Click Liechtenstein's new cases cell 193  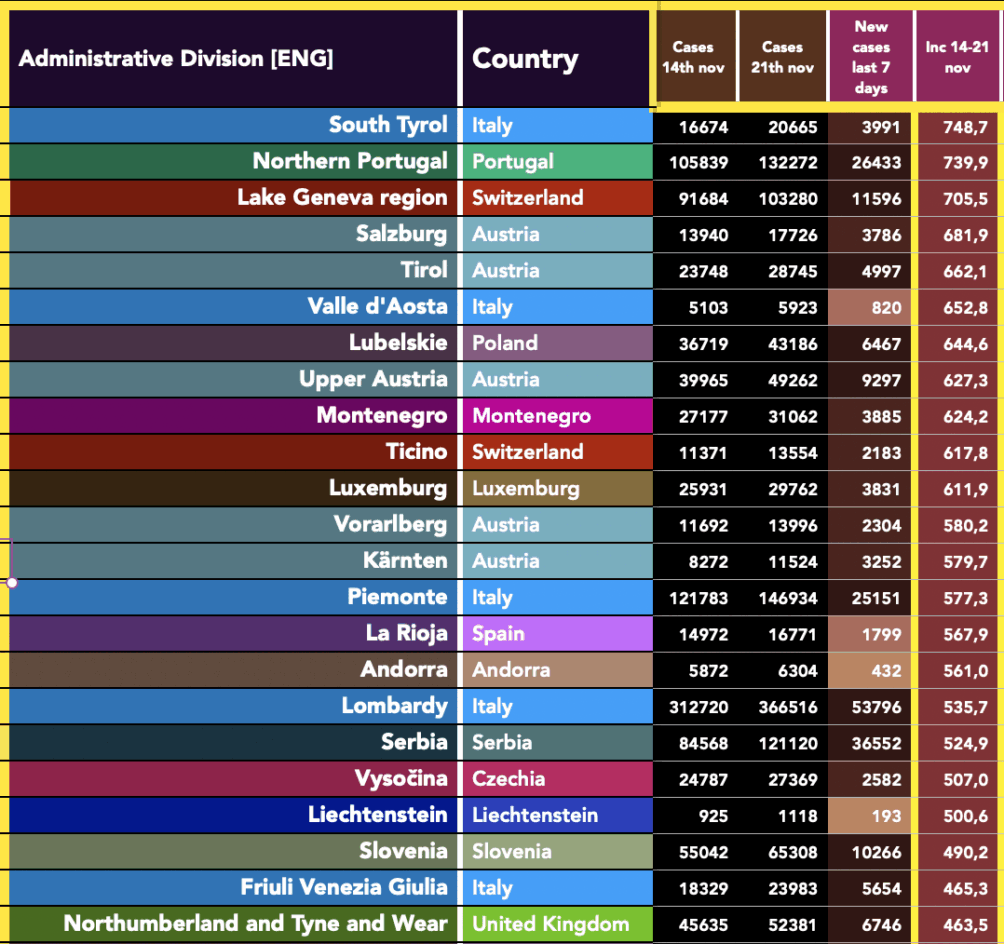(x=871, y=816)
